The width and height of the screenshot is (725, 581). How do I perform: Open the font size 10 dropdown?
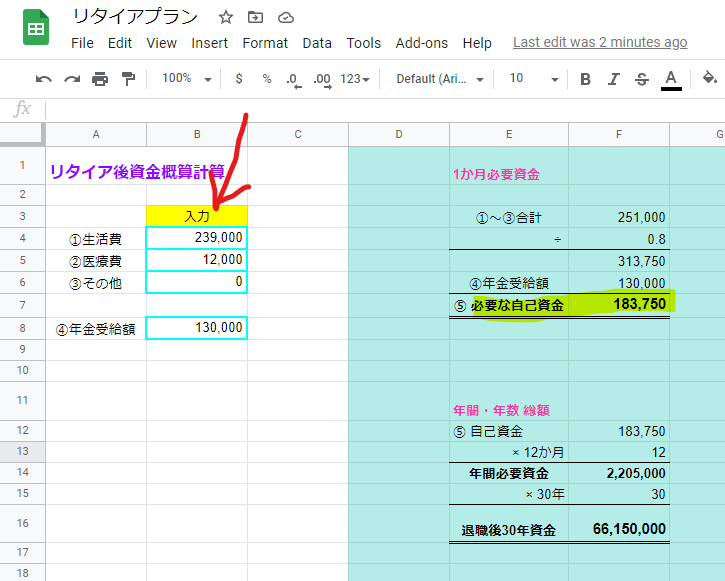[x=534, y=79]
